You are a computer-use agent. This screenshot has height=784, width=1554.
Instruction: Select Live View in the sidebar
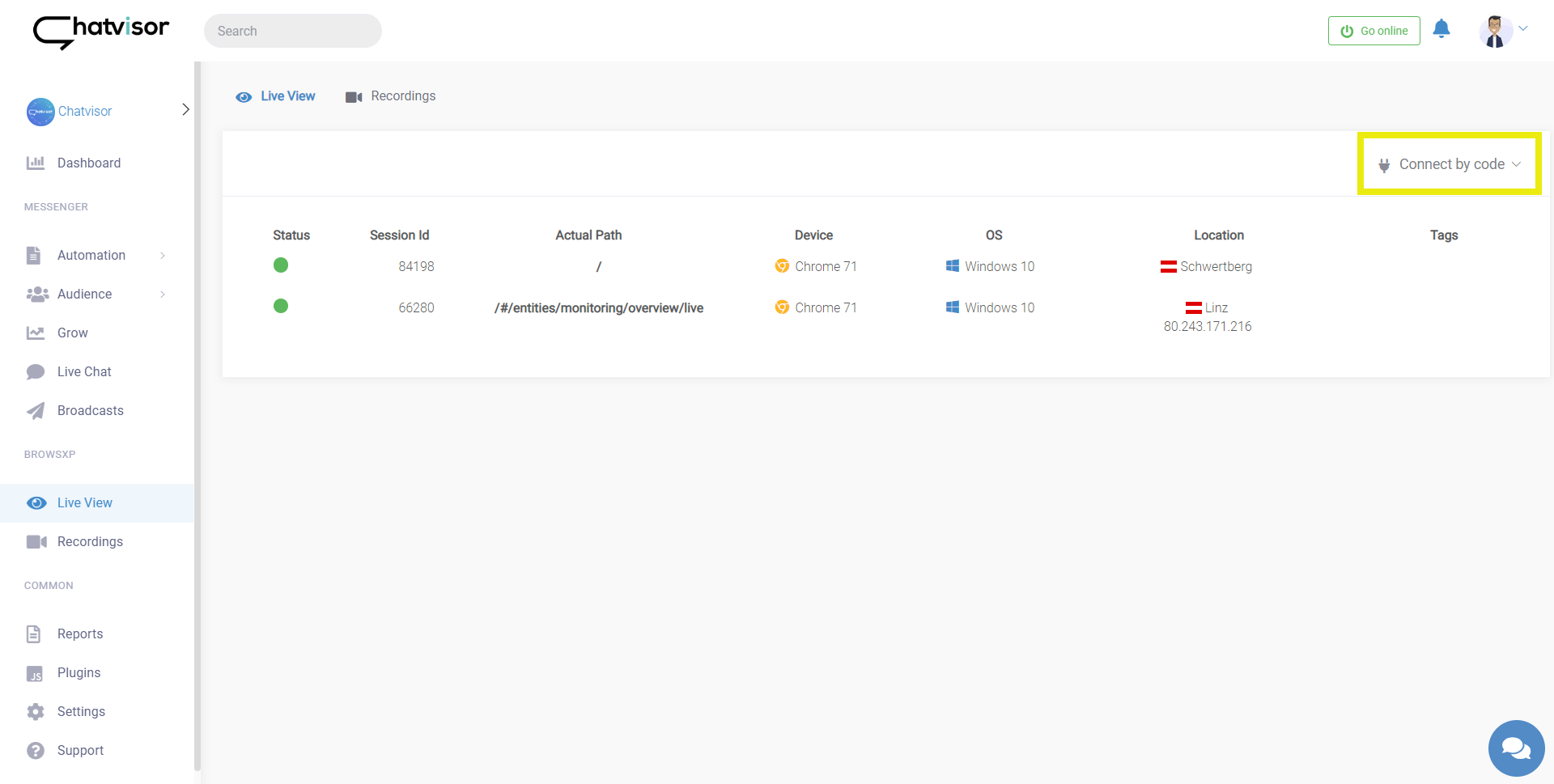(x=85, y=502)
